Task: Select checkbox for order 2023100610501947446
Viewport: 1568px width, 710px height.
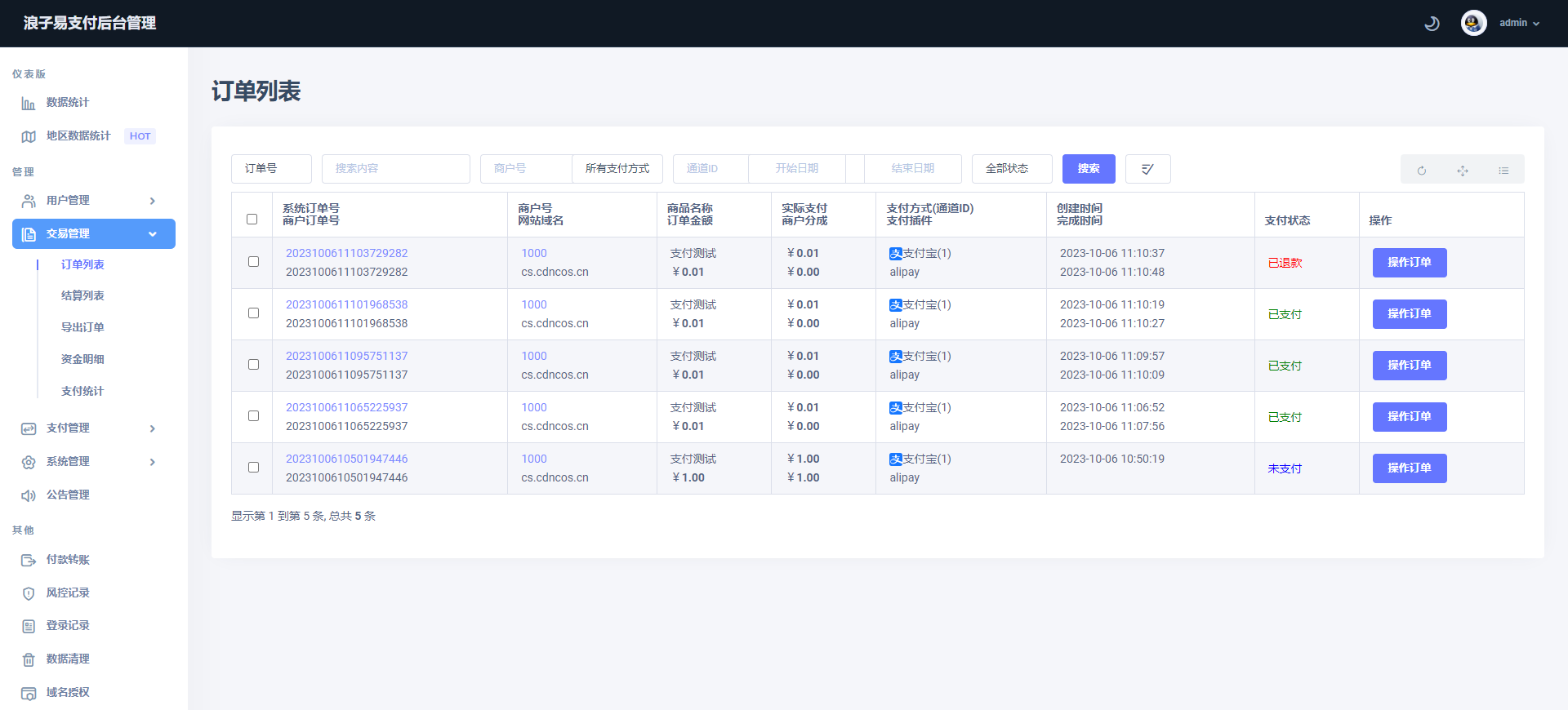Action: (253, 468)
